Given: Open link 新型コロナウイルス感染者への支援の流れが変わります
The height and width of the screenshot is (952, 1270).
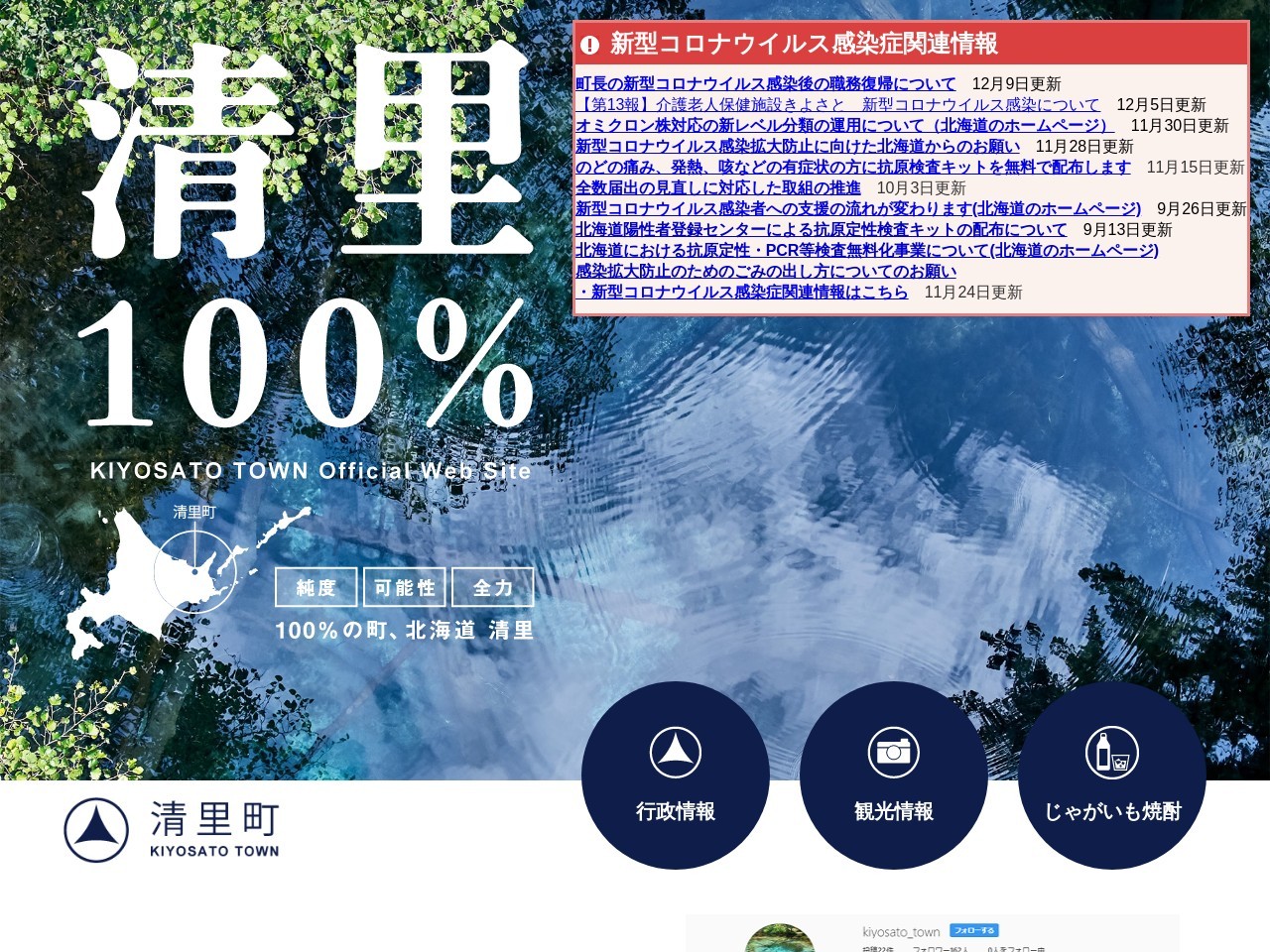Looking at the screenshot, I should 858,209.
